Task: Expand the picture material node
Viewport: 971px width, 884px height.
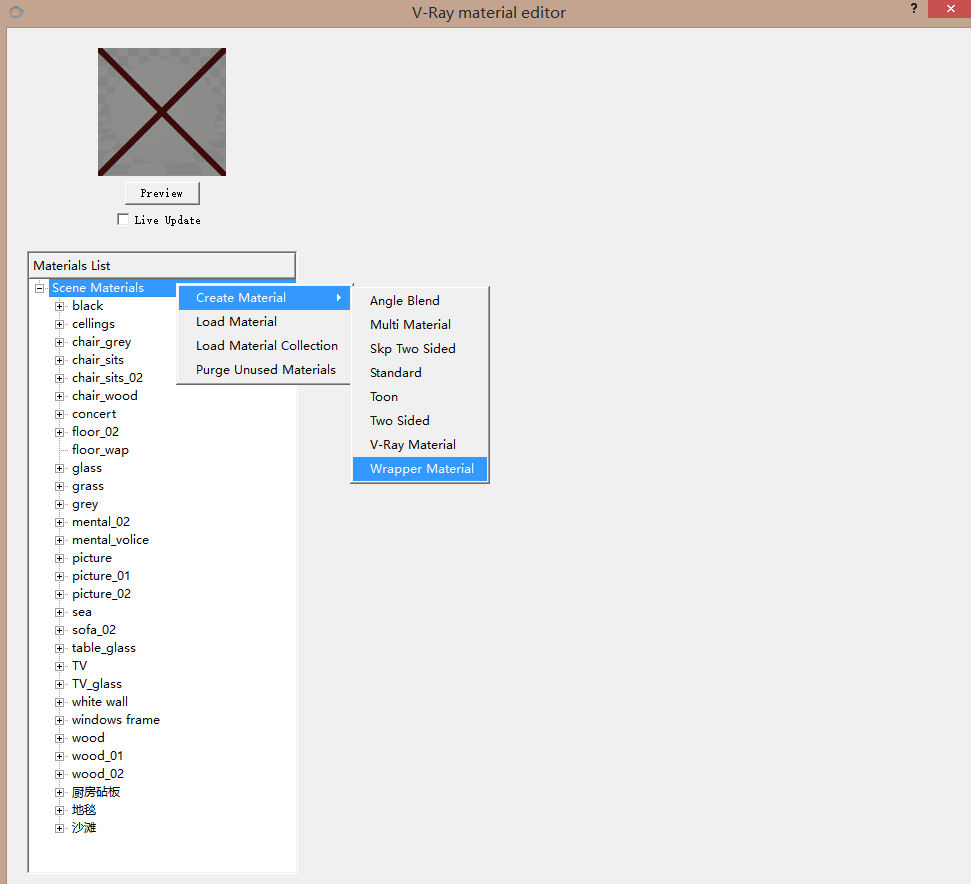Action: [x=59, y=558]
